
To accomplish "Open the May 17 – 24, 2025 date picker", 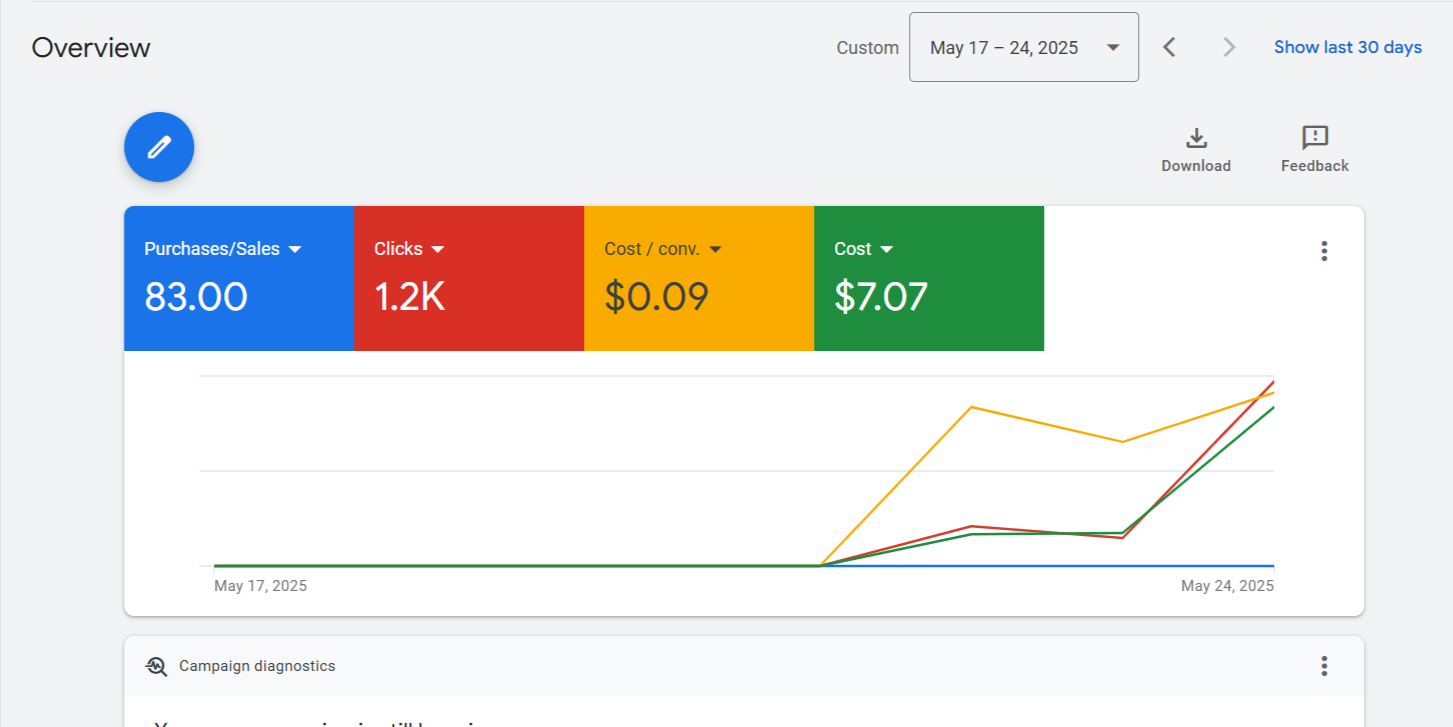I will [1023, 47].
